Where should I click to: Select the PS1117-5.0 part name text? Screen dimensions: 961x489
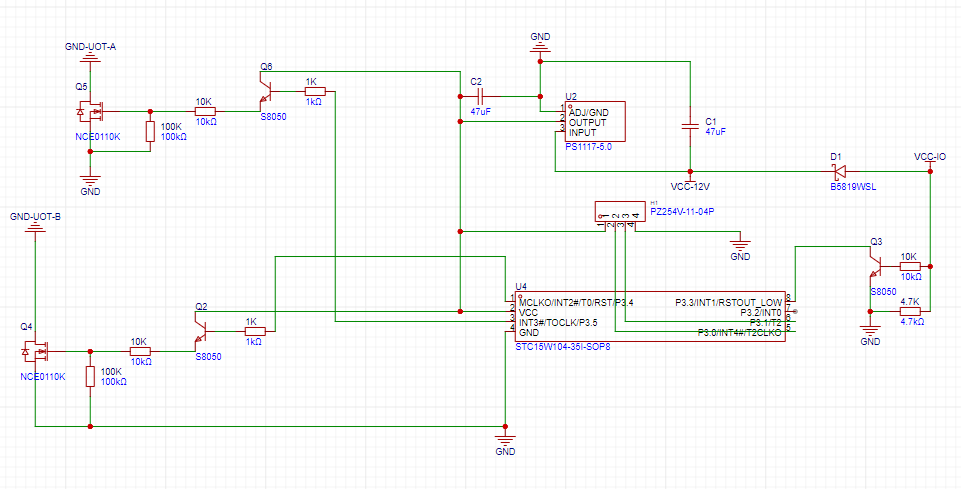click(589, 148)
